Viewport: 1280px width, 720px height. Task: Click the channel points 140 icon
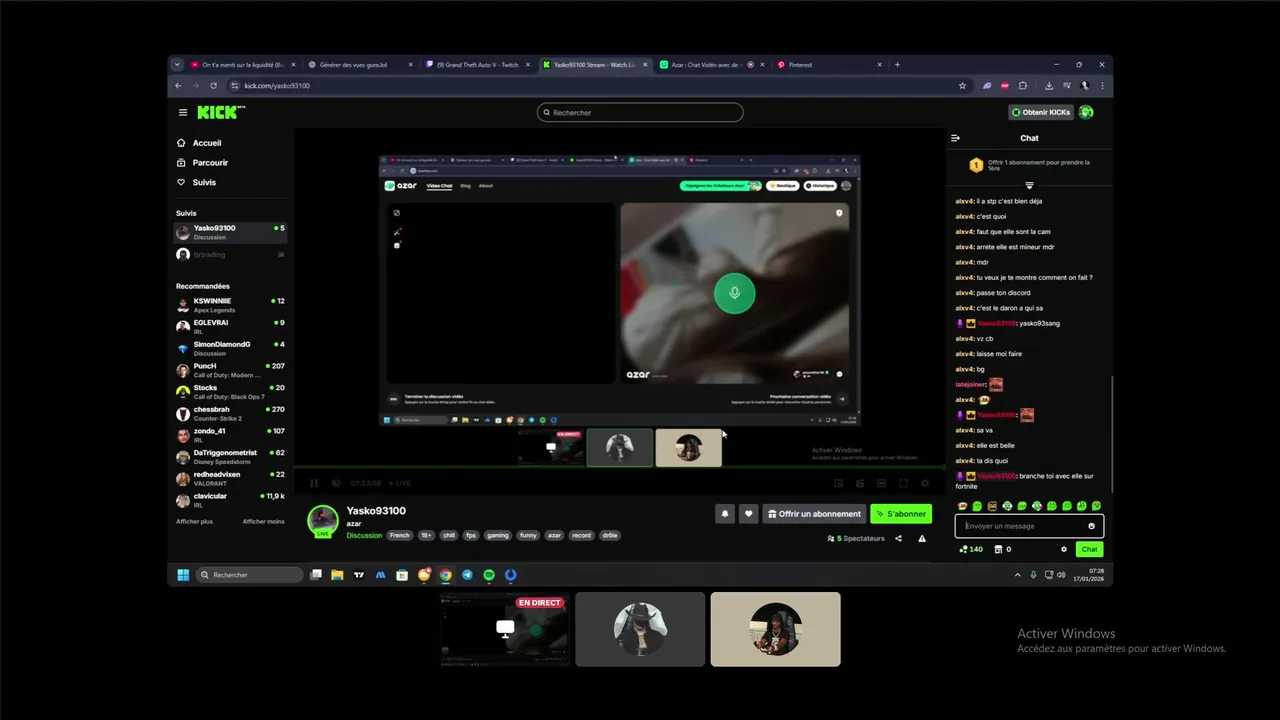tap(971, 549)
